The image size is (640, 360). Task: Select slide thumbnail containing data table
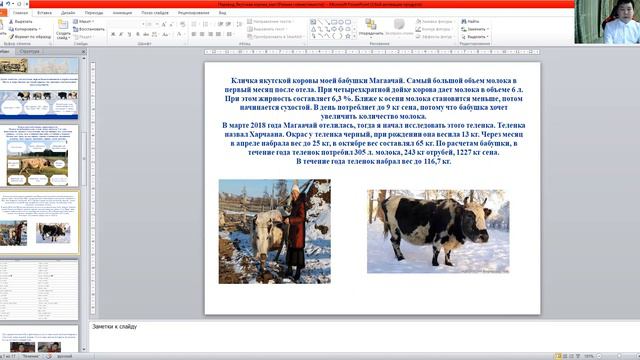tap(39, 289)
